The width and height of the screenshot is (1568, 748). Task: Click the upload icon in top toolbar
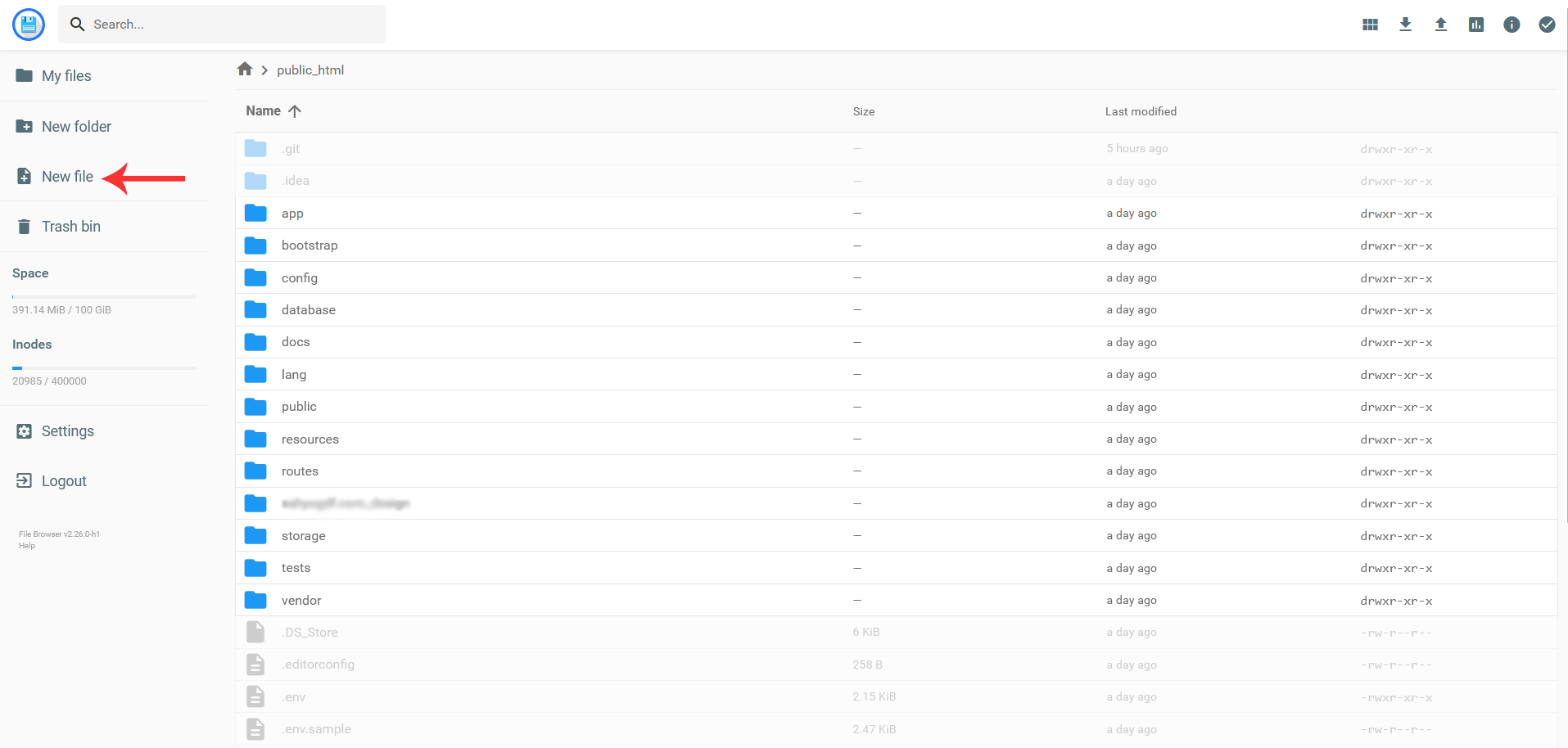(1441, 25)
